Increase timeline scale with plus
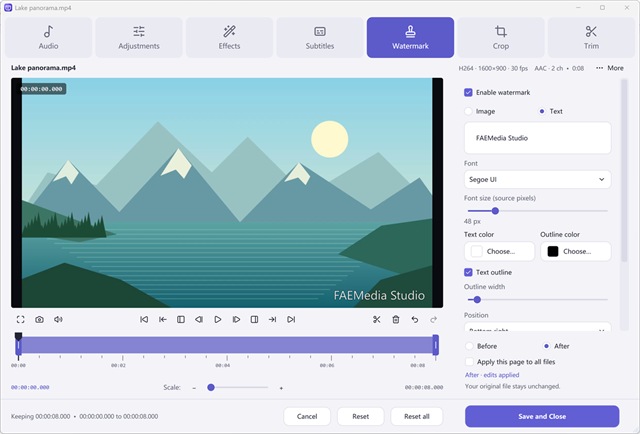Image resolution: width=640 pixels, height=434 pixels. [281, 387]
